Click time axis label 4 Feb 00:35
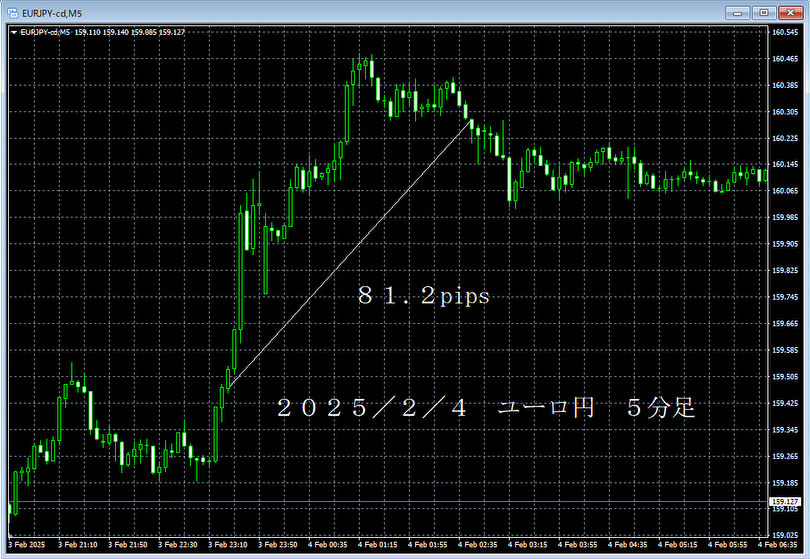 tap(328, 545)
